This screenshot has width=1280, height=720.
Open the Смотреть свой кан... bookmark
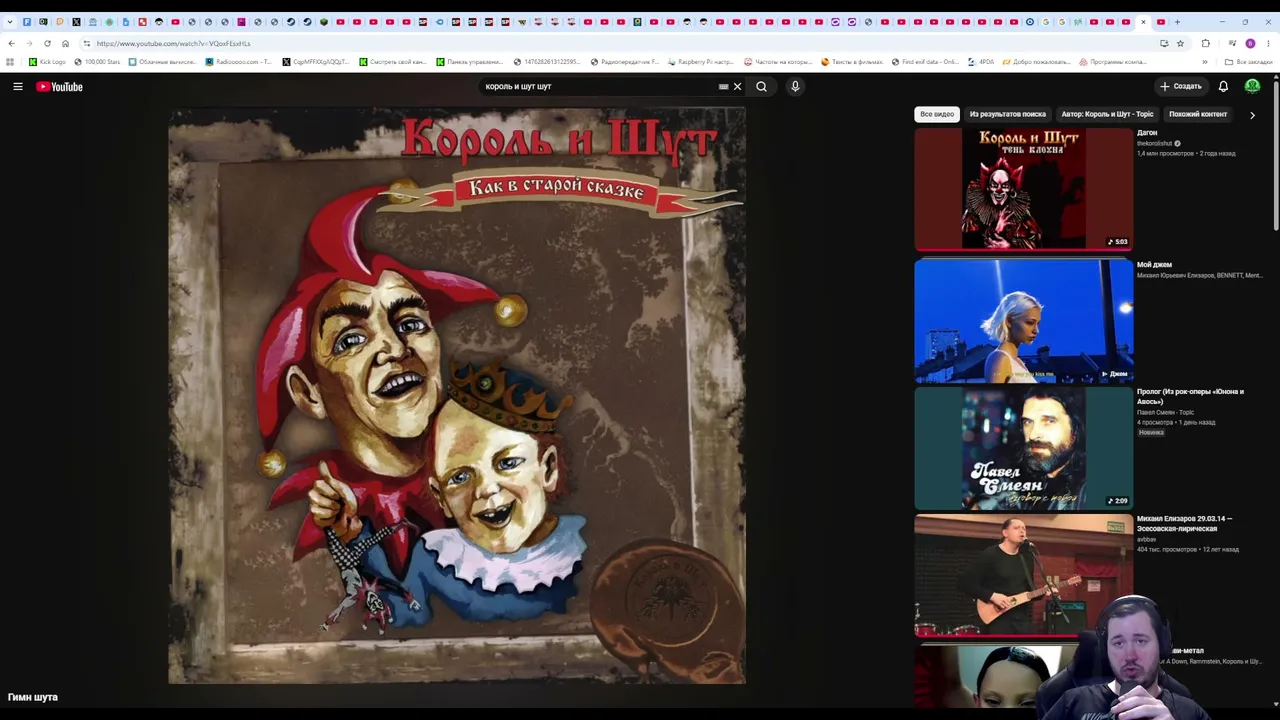pyautogui.click(x=393, y=62)
